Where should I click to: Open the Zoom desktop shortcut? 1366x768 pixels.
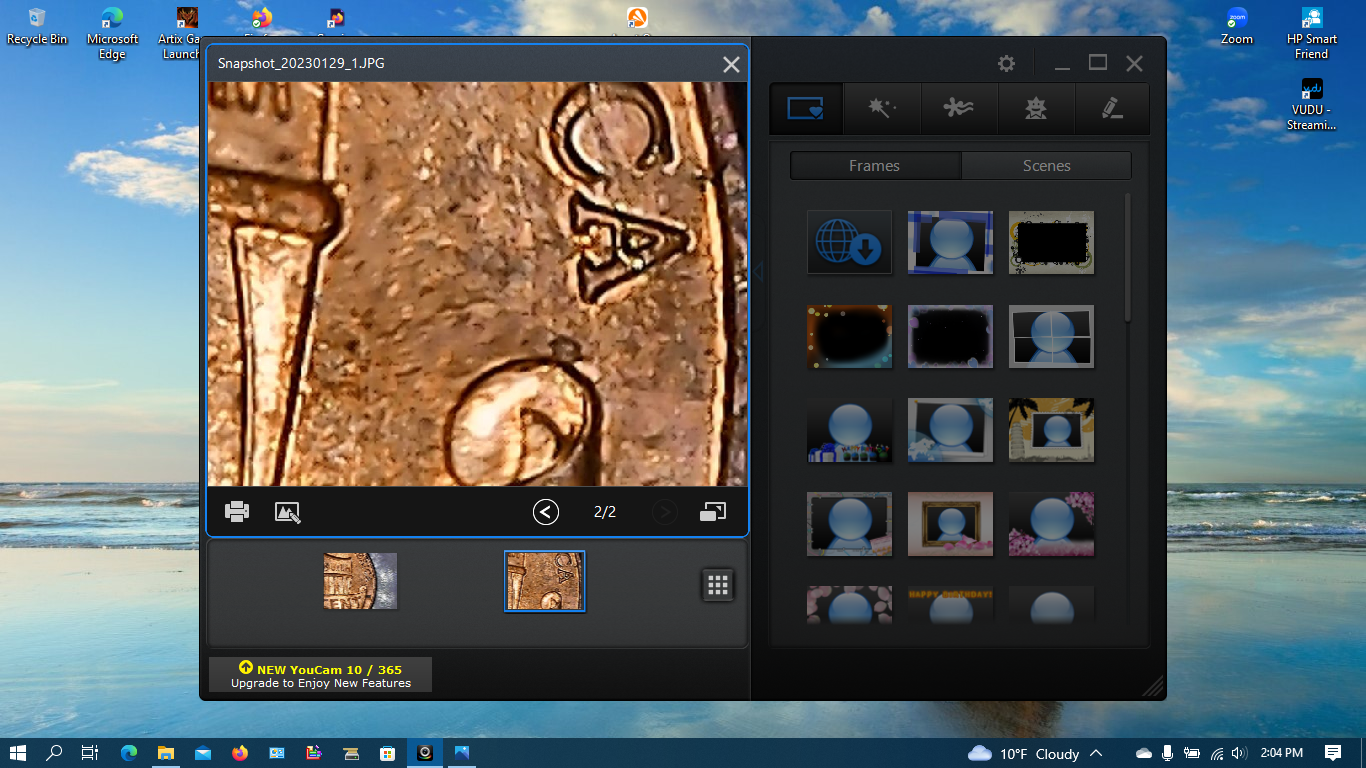pyautogui.click(x=1237, y=26)
